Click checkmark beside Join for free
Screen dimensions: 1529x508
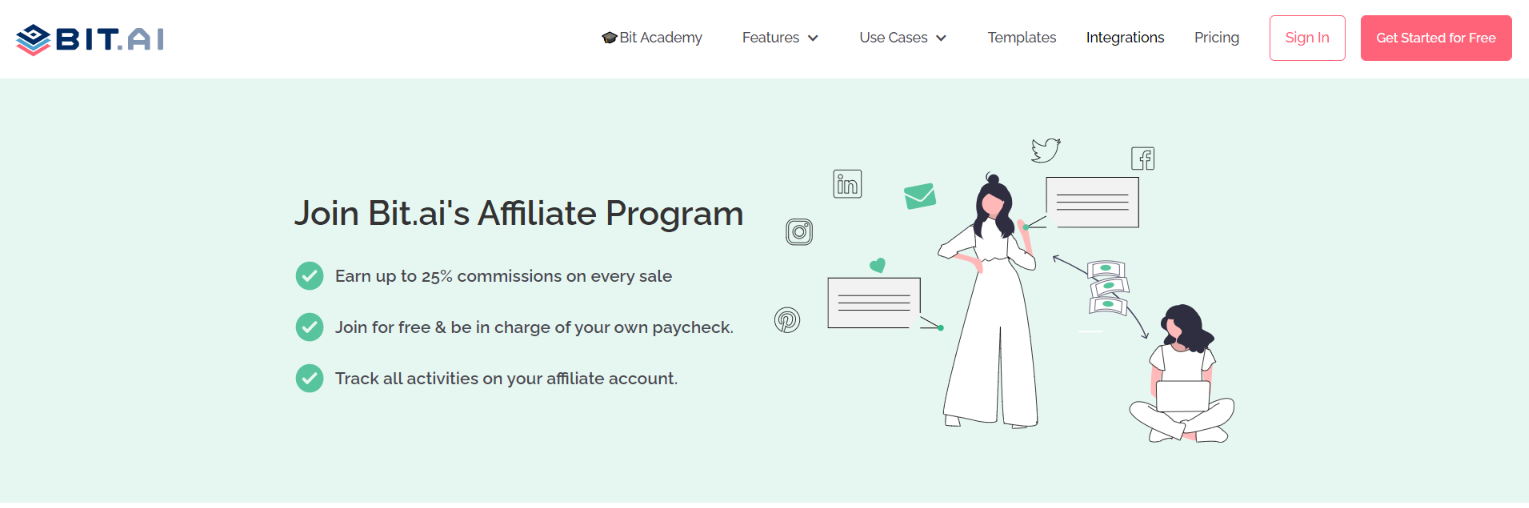click(x=309, y=327)
